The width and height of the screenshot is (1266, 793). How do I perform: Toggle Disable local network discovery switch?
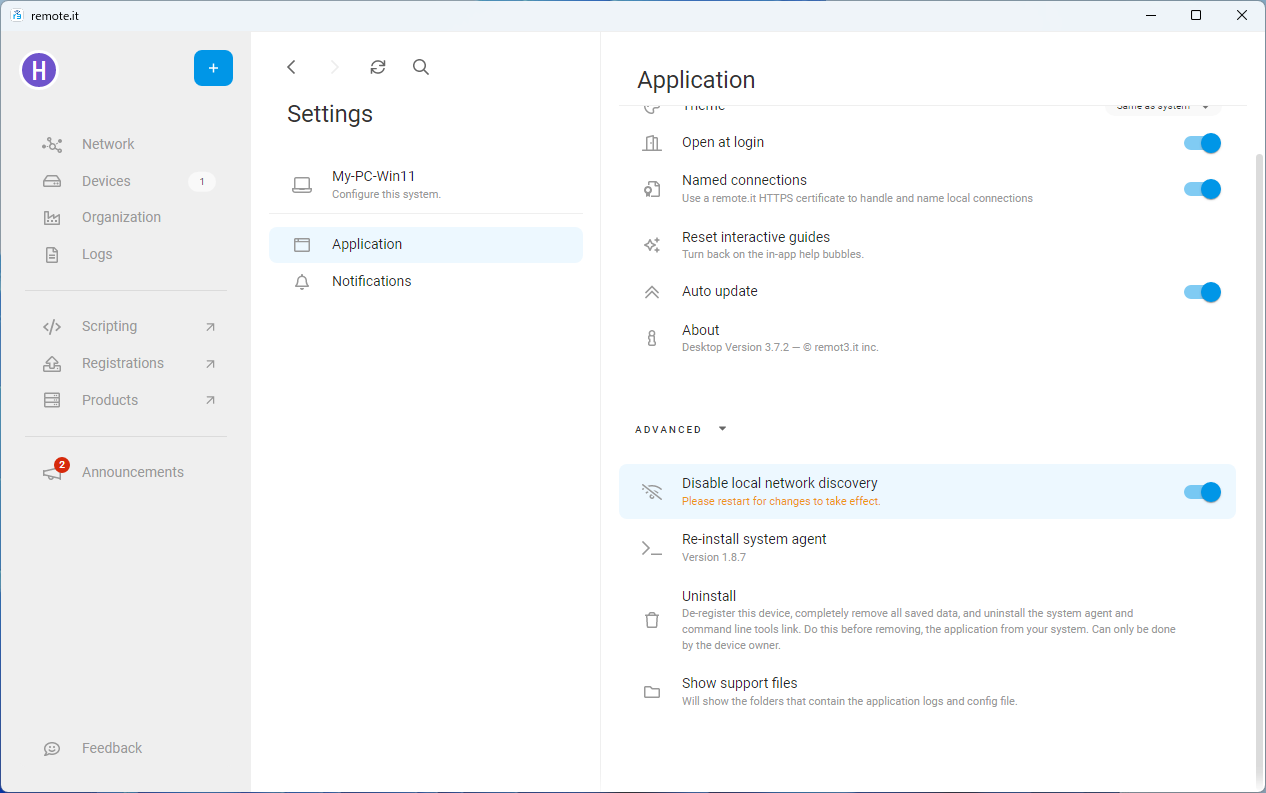click(1202, 492)
